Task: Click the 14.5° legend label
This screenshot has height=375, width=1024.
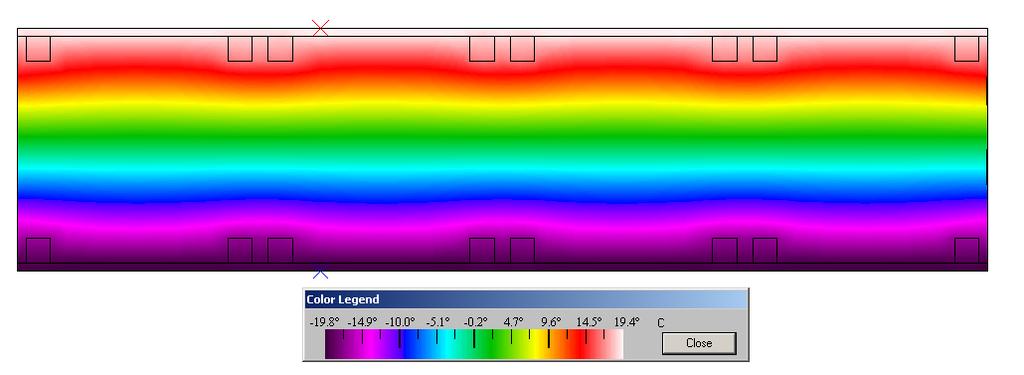Action: pyautogui.click(x=588, y=322)
